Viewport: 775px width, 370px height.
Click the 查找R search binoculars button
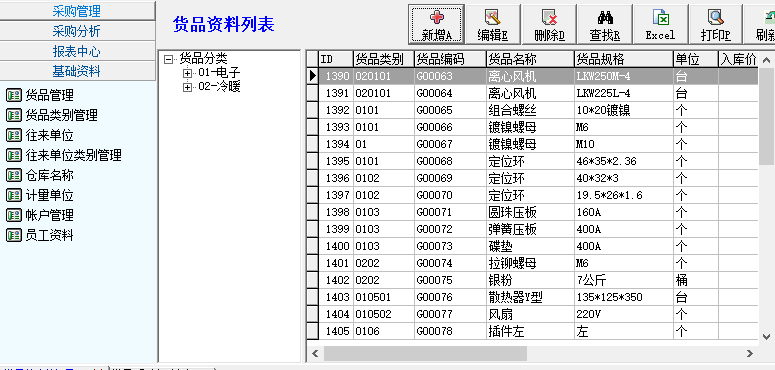click(x=605, y=24)
